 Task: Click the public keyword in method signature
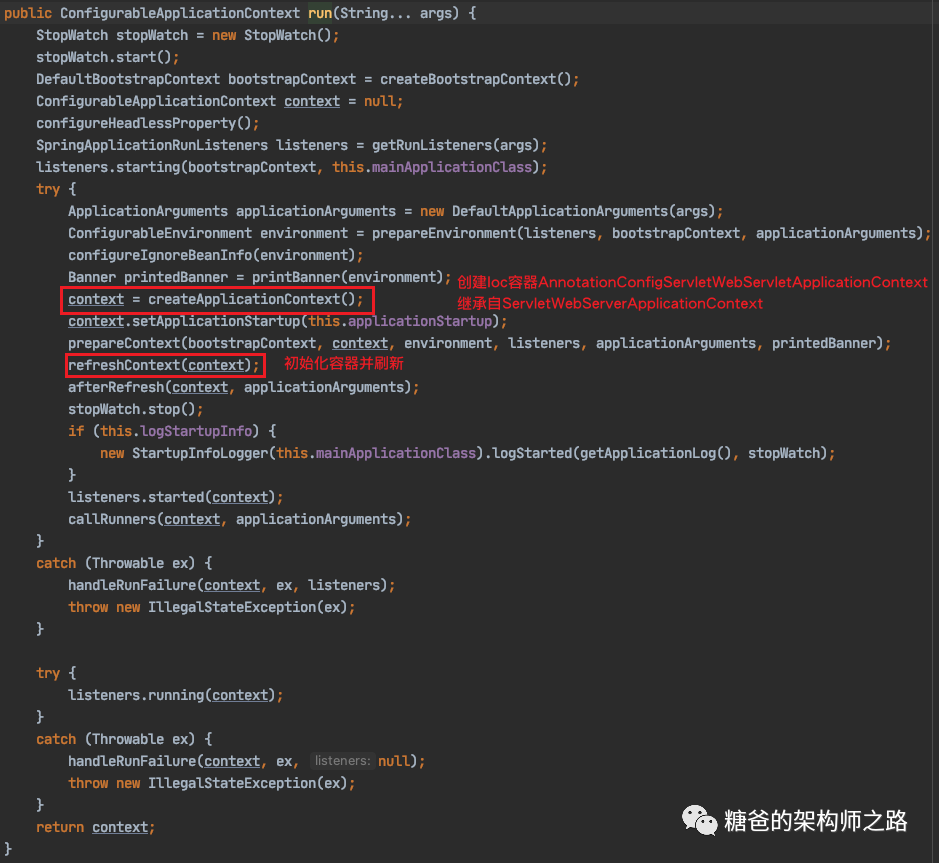(x=28, y=13)
